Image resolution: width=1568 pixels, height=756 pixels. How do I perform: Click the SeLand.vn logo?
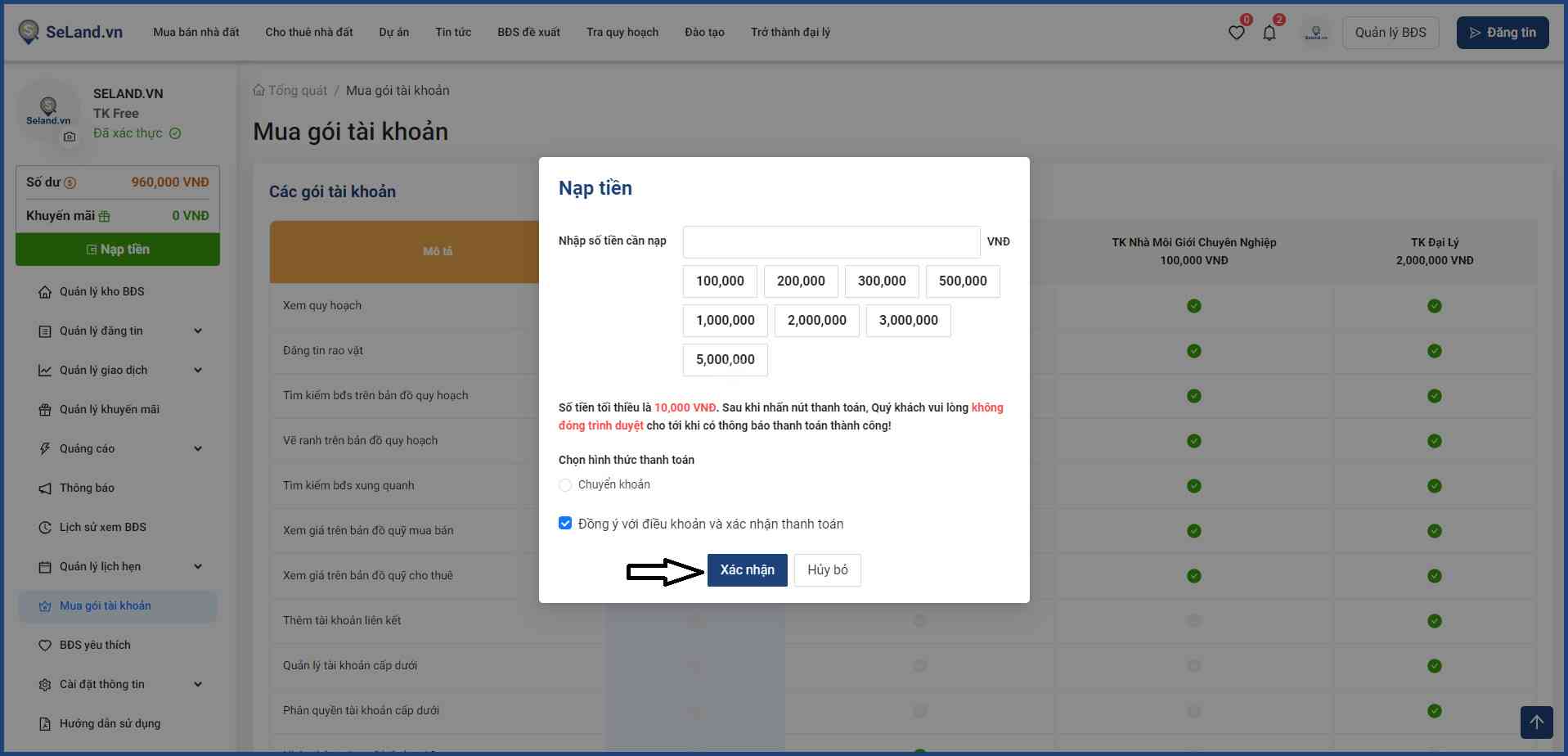(x=70, y=32)
